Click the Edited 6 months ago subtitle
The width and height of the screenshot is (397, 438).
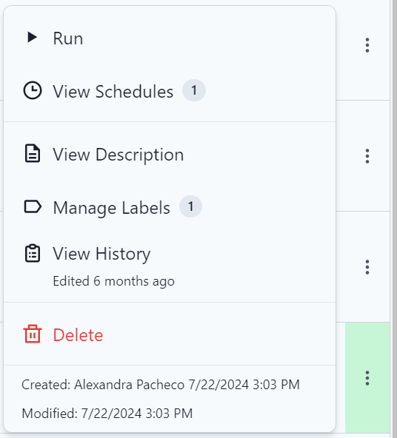click(114, 281)
